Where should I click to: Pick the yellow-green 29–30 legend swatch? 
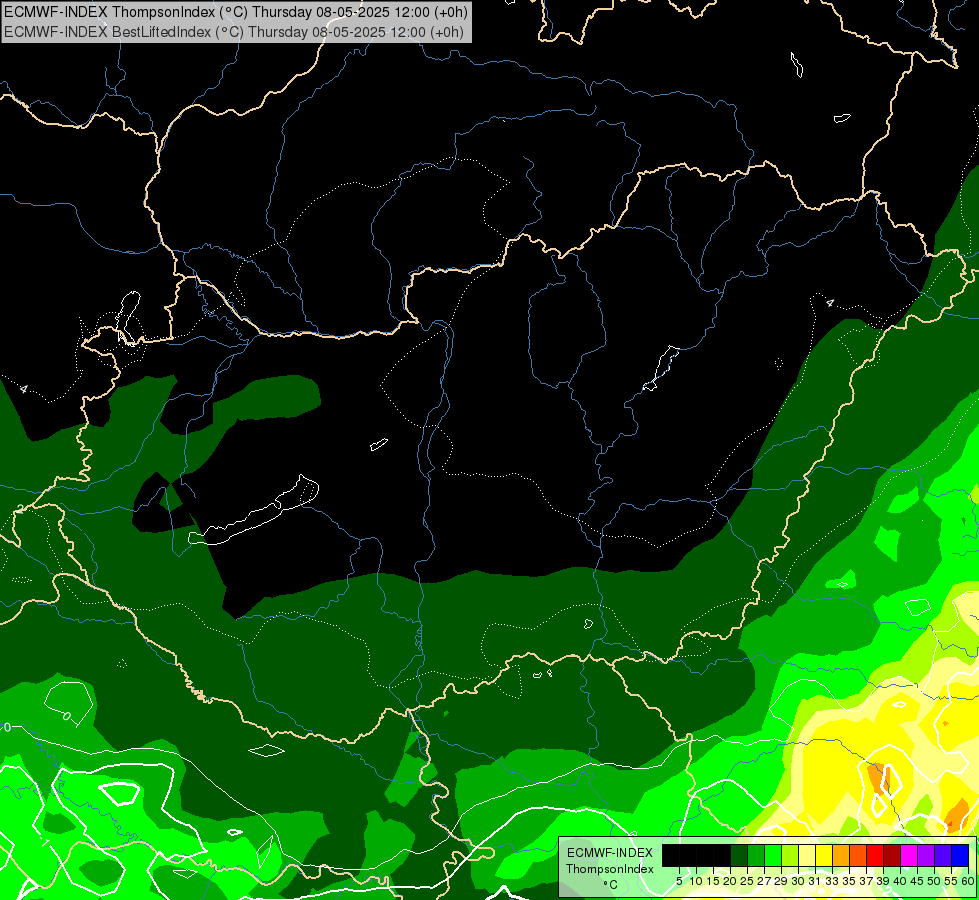(790, 856)
